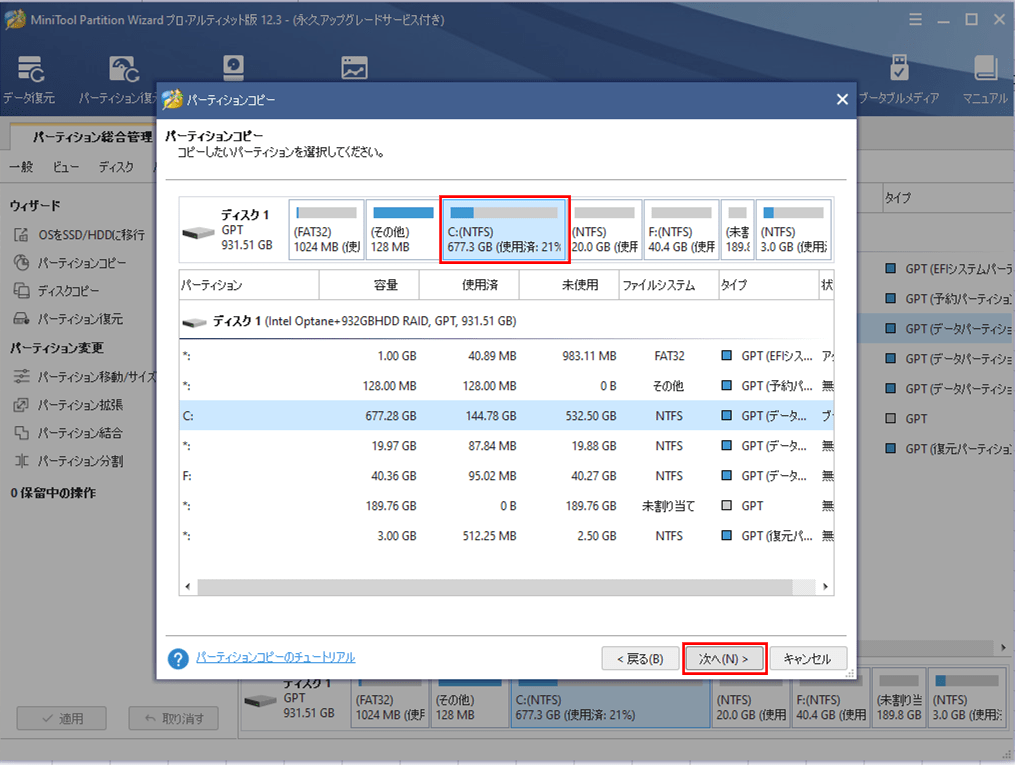This screenshot has height=765, width=1015.
Task: Click the Disk 1 drive icon in dialog
Action: [x=198, y=232]
